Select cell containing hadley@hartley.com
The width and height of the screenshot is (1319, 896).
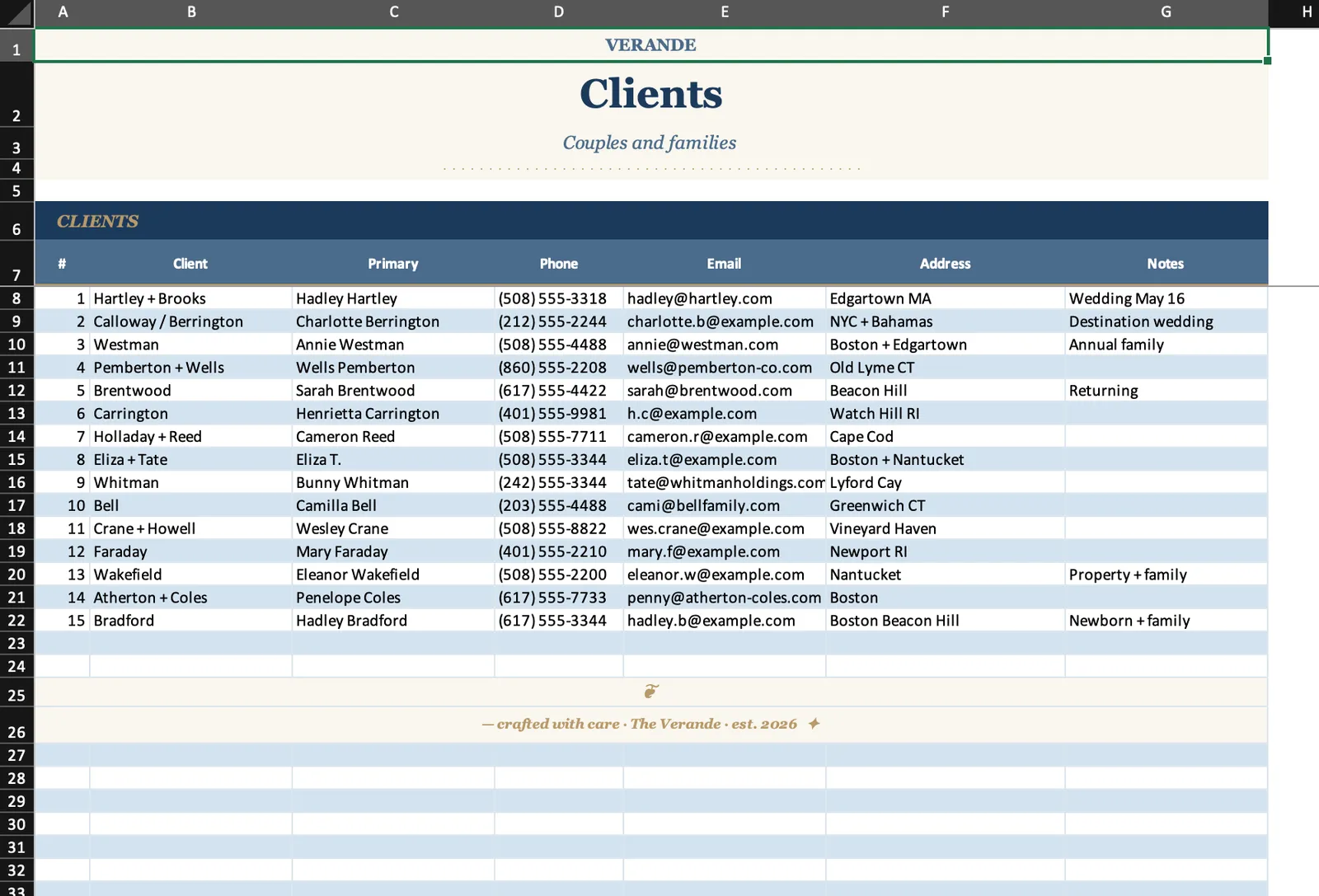click(725, 298)
